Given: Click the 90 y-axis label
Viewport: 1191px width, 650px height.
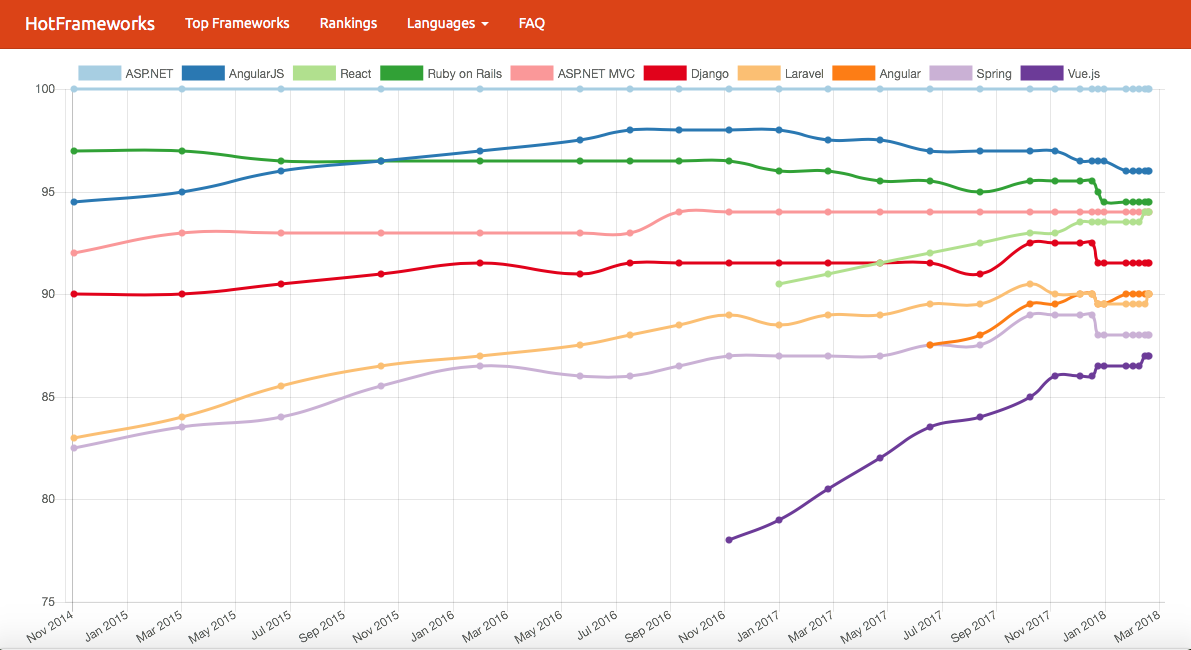Looking at the screenshot, I should 48,295.
